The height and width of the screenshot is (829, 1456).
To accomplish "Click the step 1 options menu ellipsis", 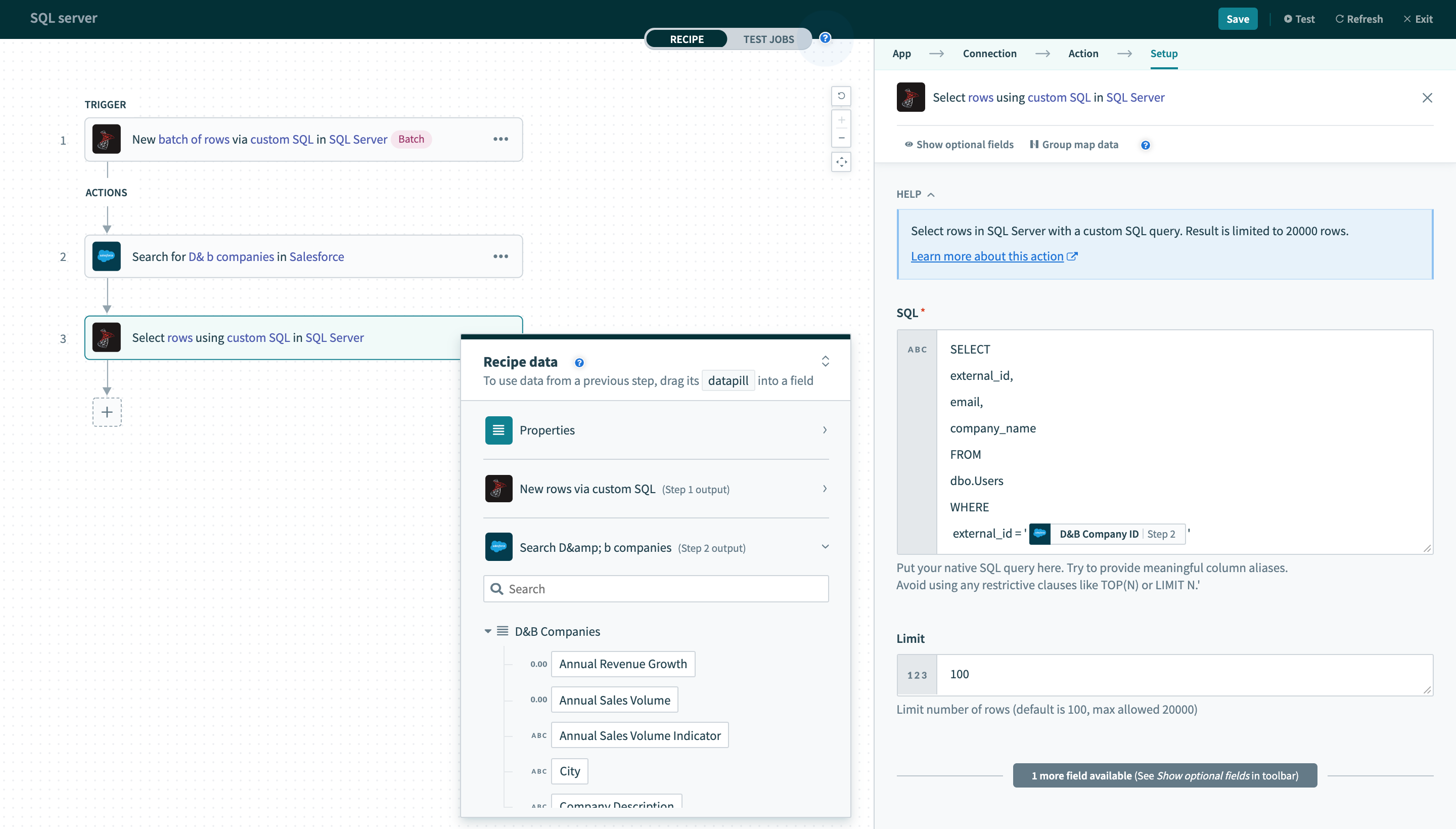I will pos(500,139).
